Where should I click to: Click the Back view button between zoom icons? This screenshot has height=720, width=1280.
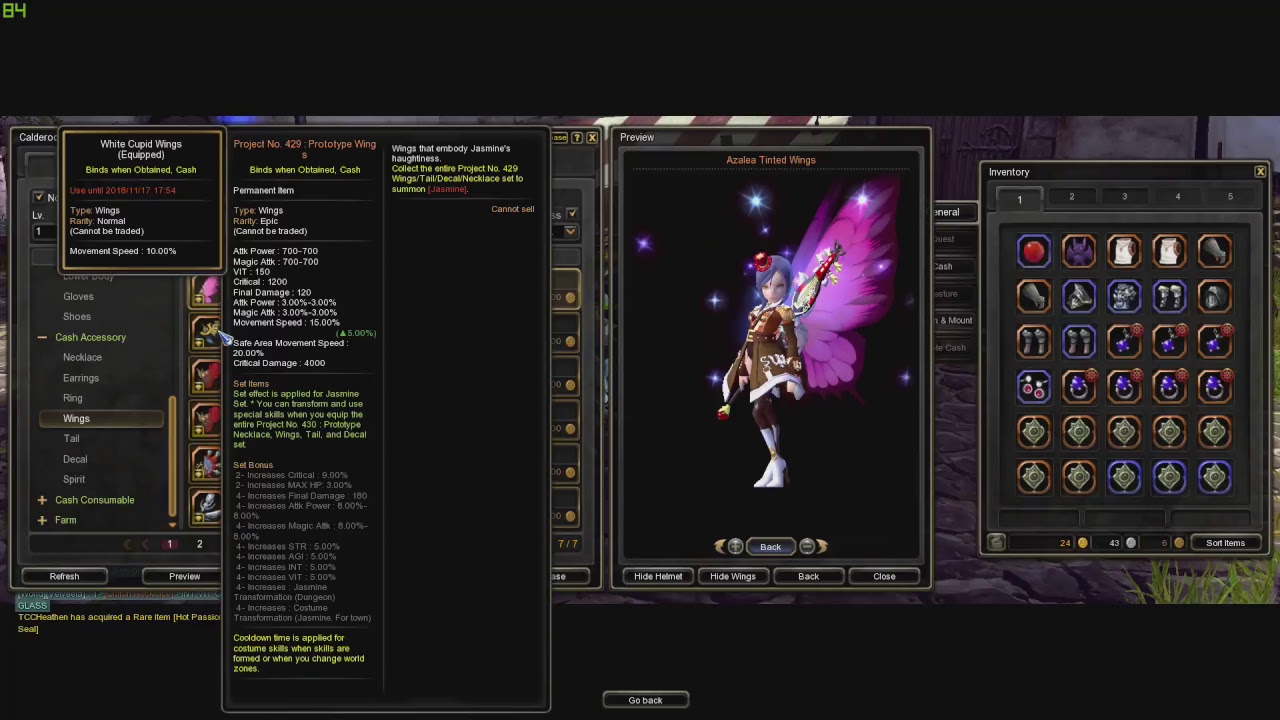click(x=770, y=546)
